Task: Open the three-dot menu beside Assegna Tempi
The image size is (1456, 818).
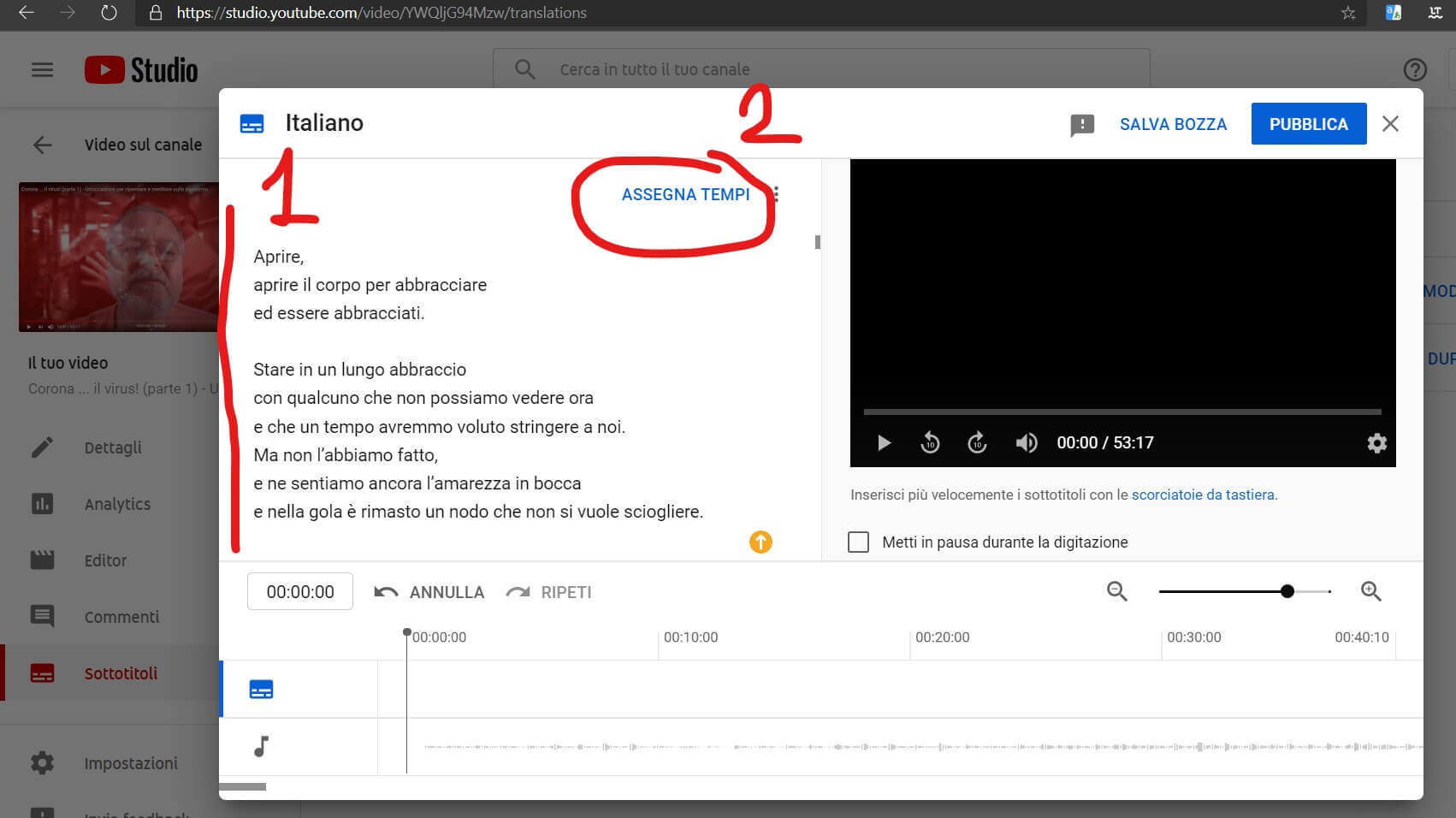Action: coord(776,194)
